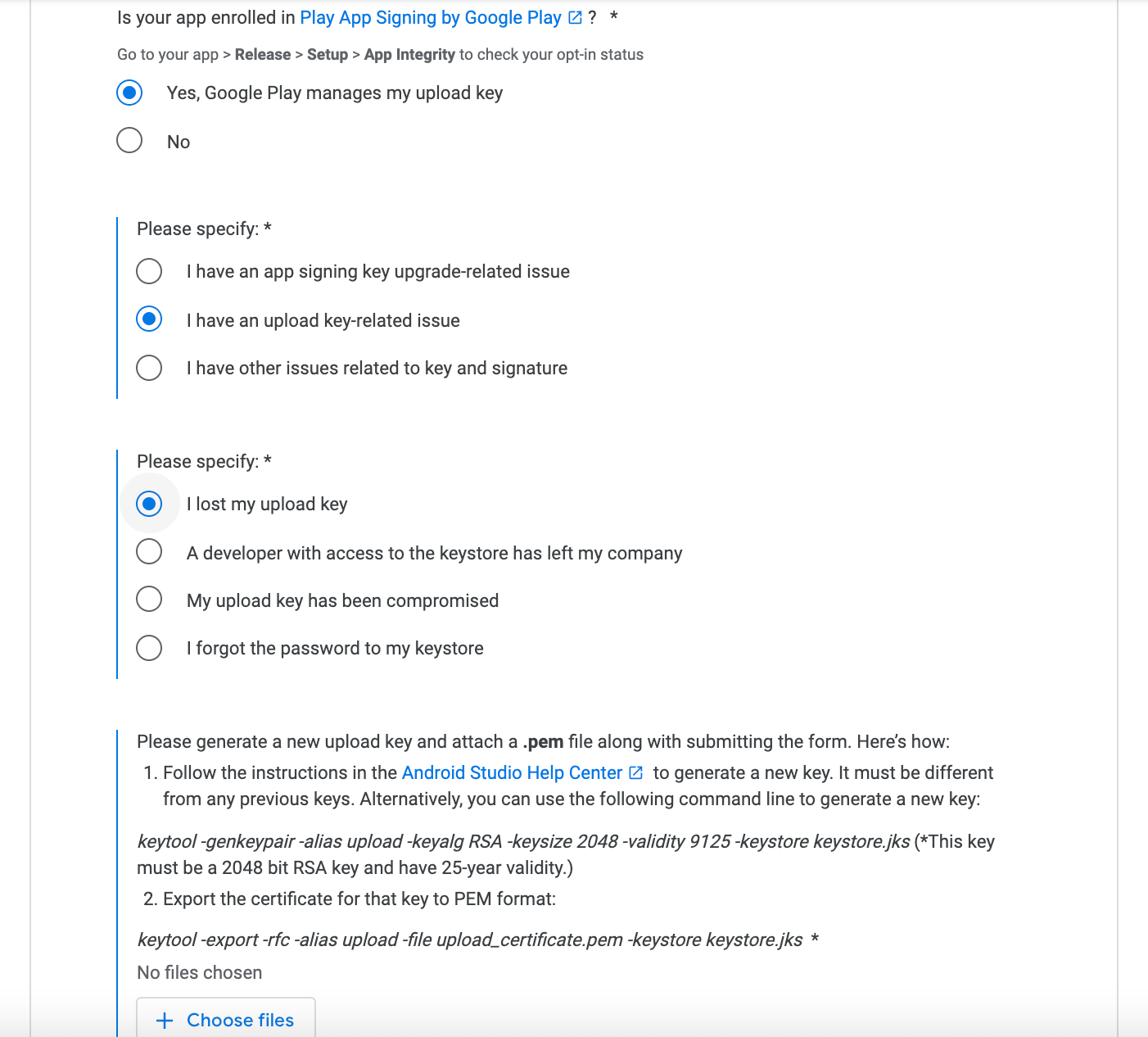Select "Yes, Google Play manages my upload key"

coord(129,93)
